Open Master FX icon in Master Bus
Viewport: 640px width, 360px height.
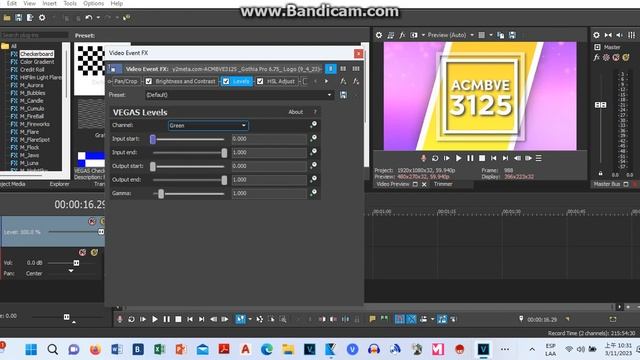(596, 58)
